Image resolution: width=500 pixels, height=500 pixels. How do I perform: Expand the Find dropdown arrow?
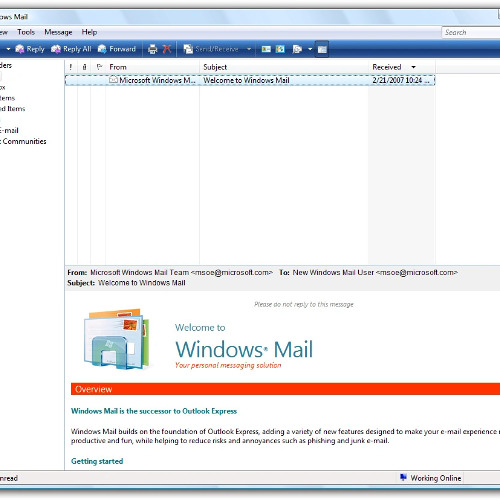[x=310, y=49]
